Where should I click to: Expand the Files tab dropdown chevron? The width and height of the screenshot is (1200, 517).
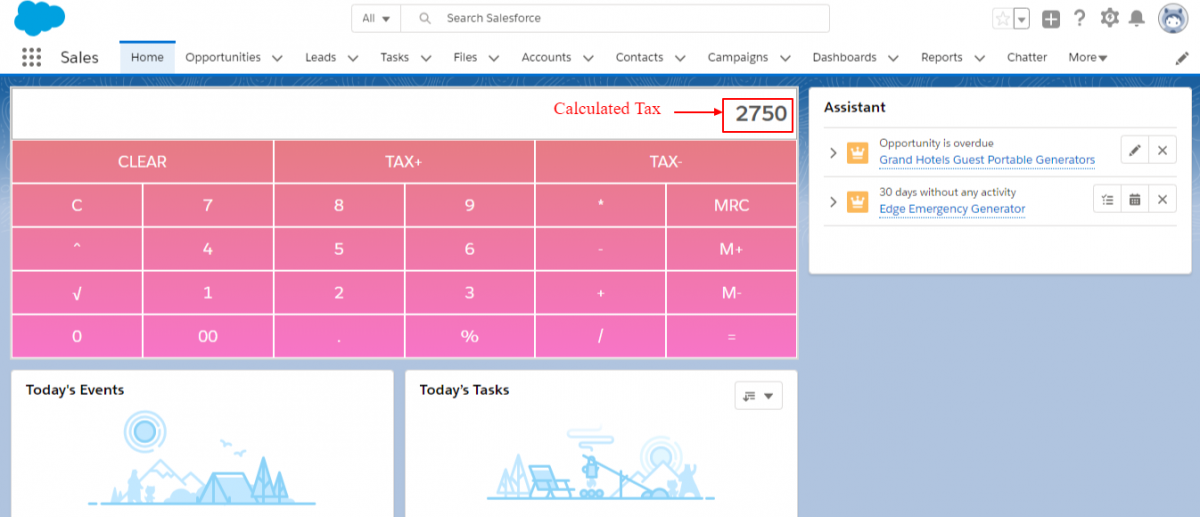tap(493, 58)
